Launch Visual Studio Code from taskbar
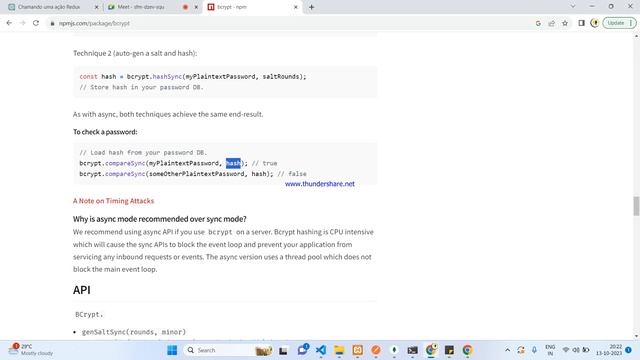 [321, 350]
